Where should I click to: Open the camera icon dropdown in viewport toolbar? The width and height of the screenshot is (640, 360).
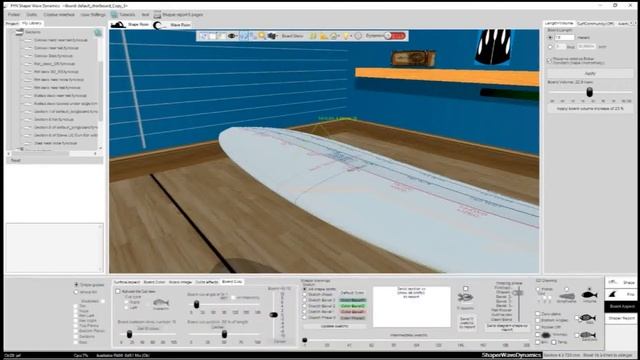tap(272, 36)
